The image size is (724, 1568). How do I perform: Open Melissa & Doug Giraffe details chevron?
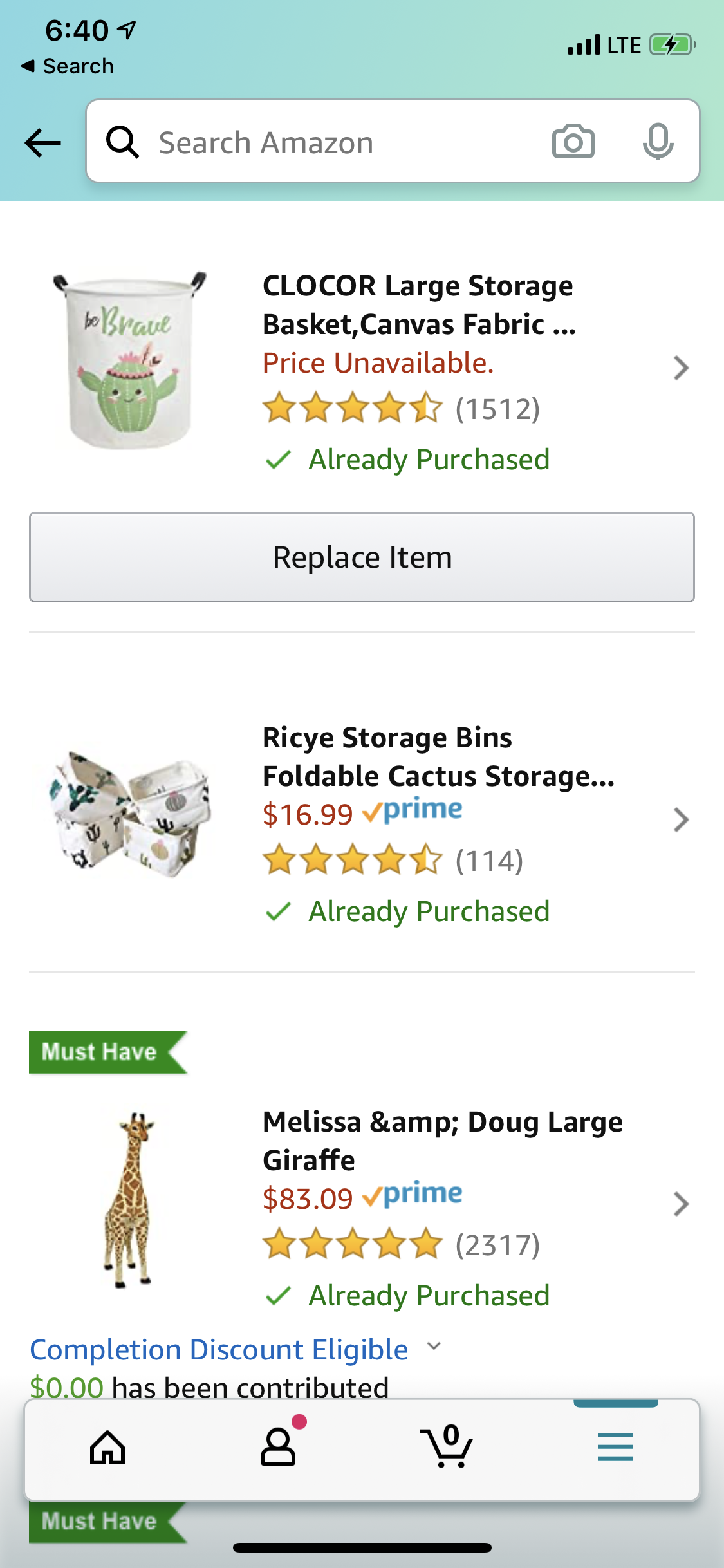click(x=681, y=1204)
